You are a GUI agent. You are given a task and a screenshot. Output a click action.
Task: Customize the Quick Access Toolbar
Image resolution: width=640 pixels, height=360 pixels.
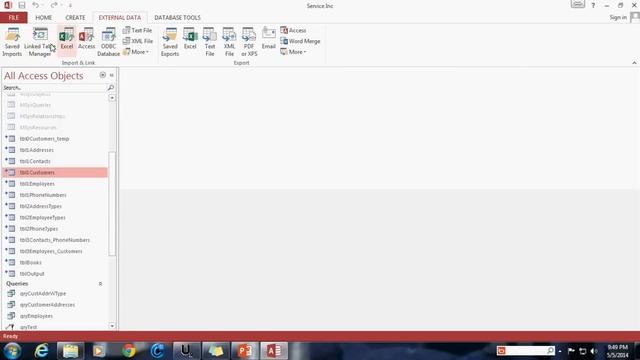click(70, 5)
